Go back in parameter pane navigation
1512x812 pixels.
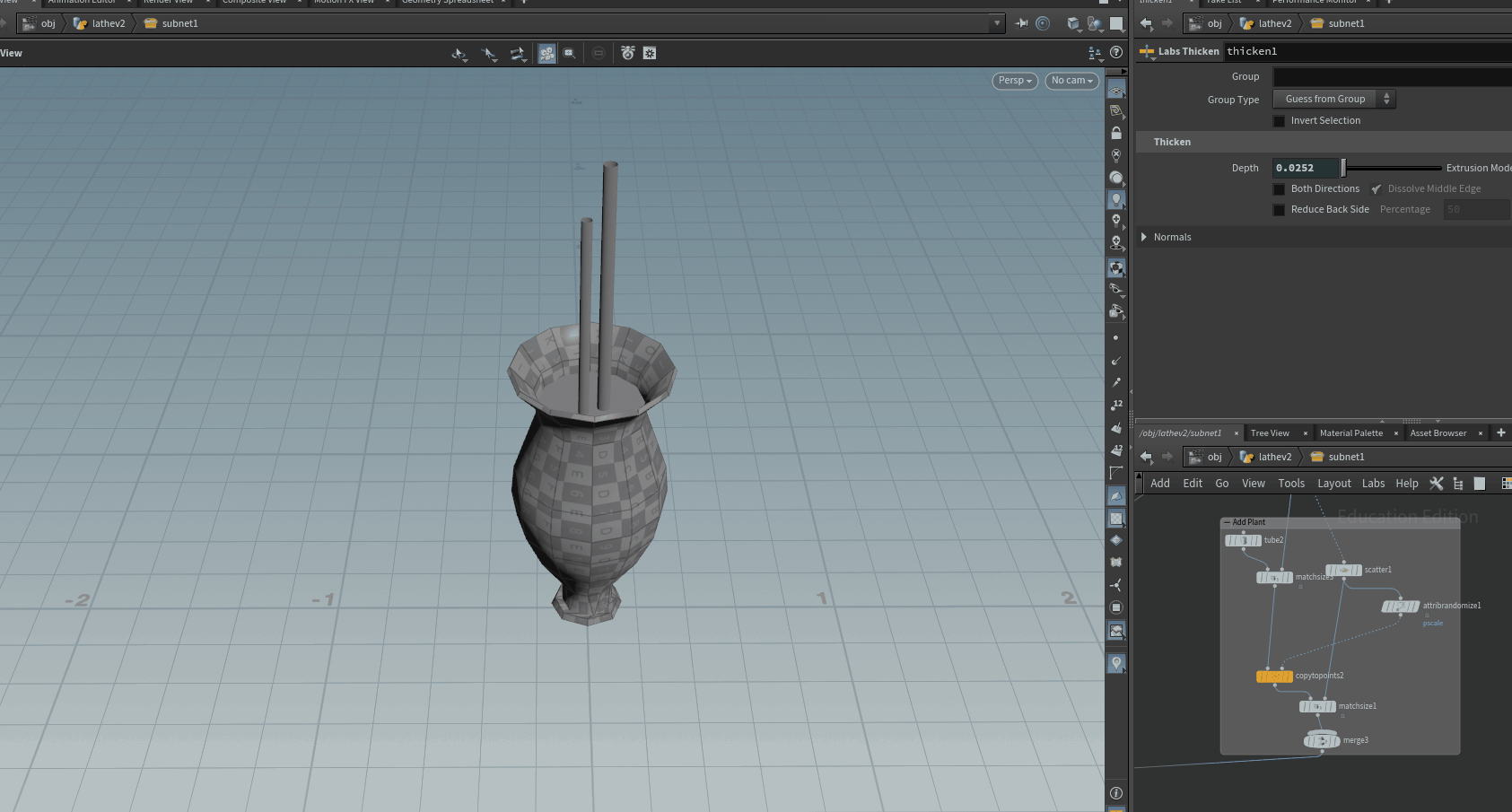click(x=1146, y=23)
